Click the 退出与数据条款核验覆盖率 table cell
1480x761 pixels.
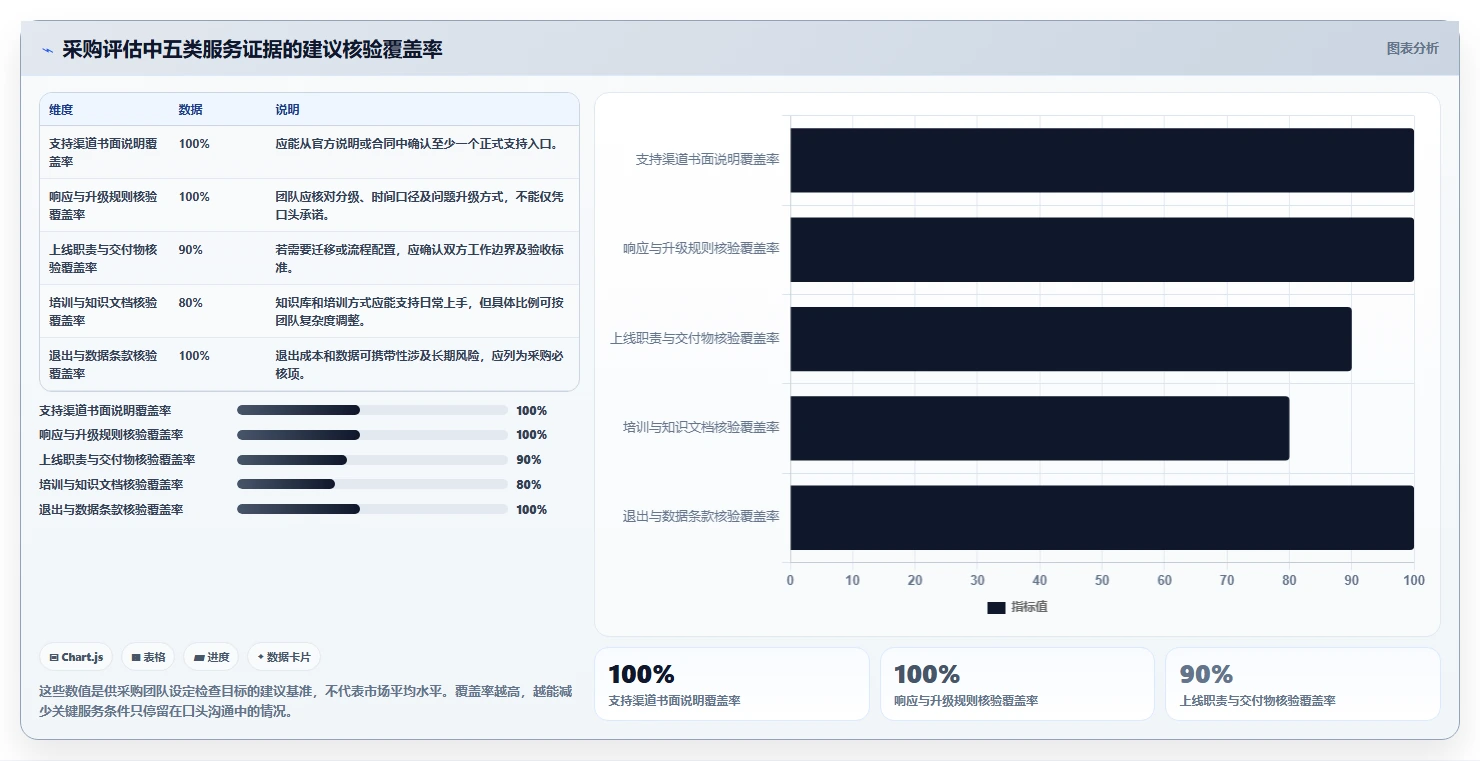[104, 364]
